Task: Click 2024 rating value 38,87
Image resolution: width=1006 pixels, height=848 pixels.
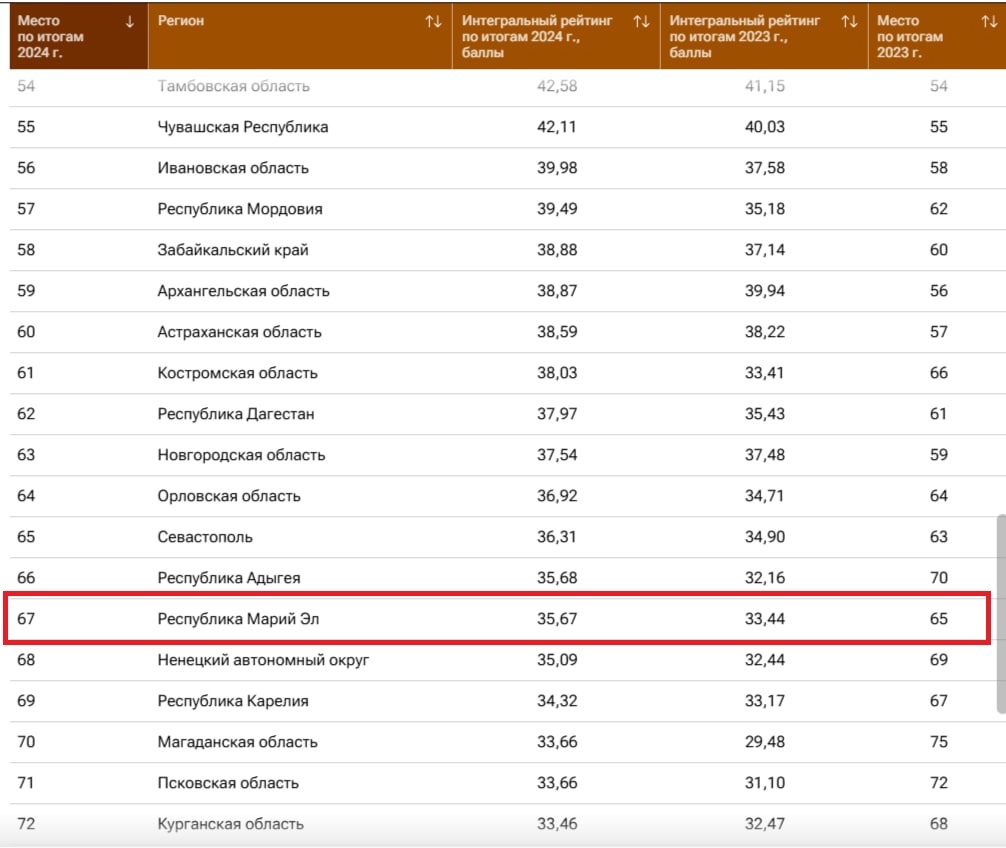Action: click(x=557, y=291)
